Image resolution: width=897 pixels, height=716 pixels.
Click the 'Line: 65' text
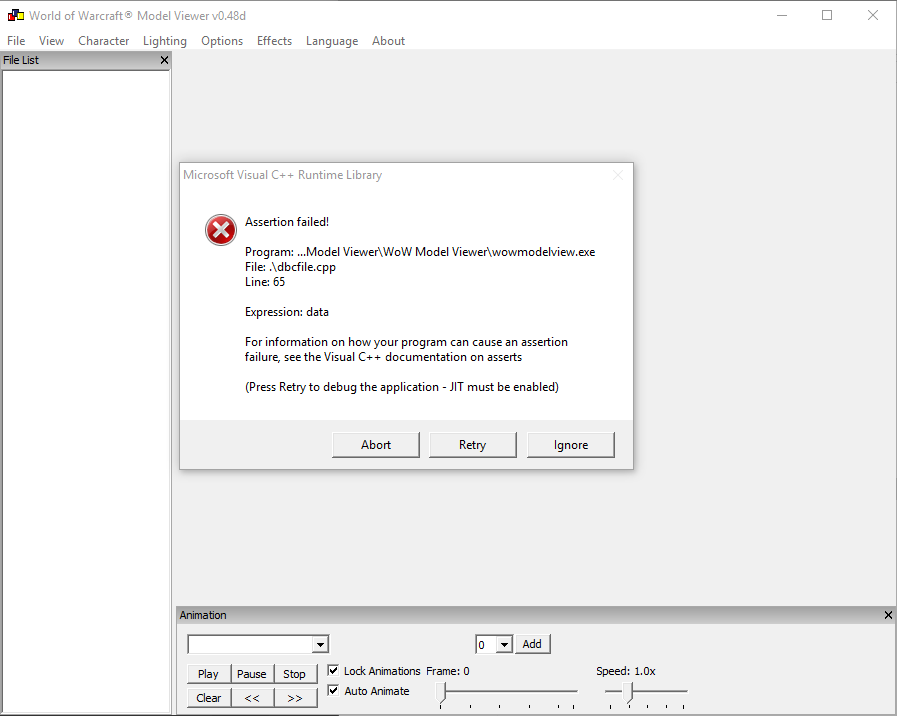[x=265, y=282]
